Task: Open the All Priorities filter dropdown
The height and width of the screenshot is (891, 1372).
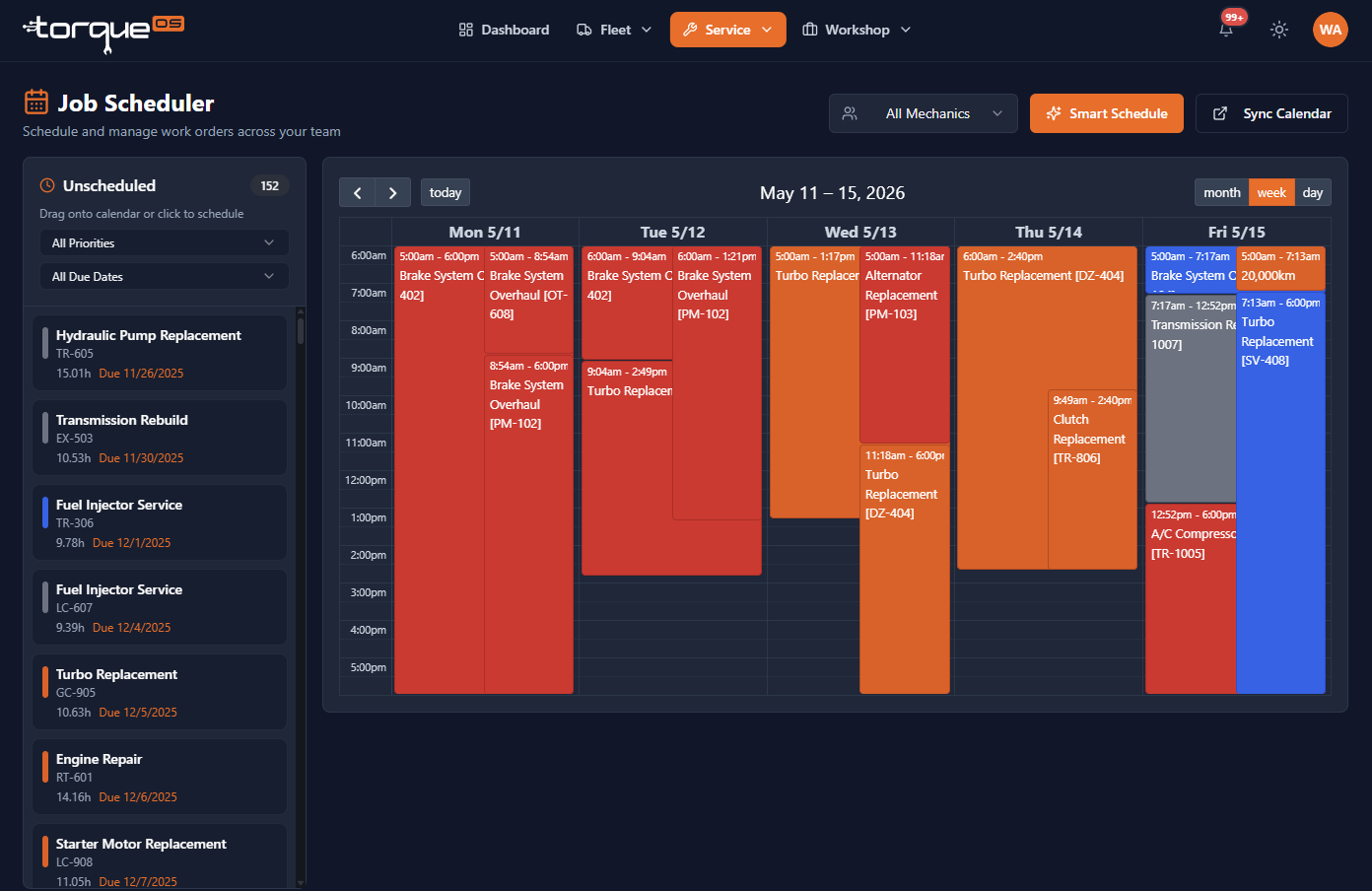Action: 164,243
